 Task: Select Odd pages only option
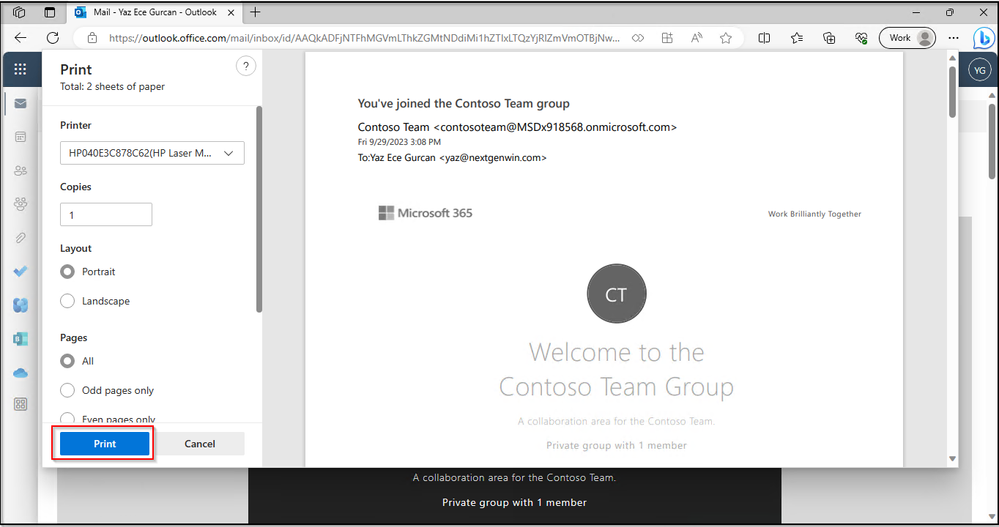point(68,390)
